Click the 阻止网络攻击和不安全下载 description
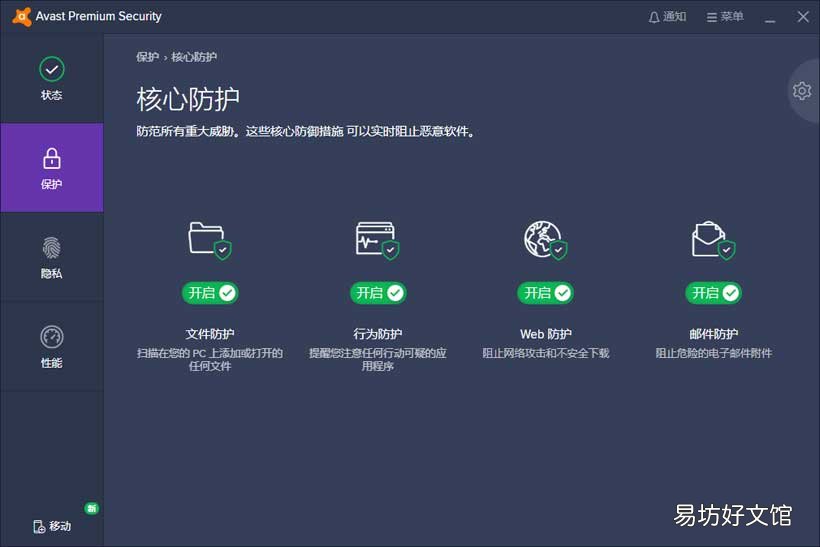The width and height of the screenshot is (820, 547). (x=545, y=354)
